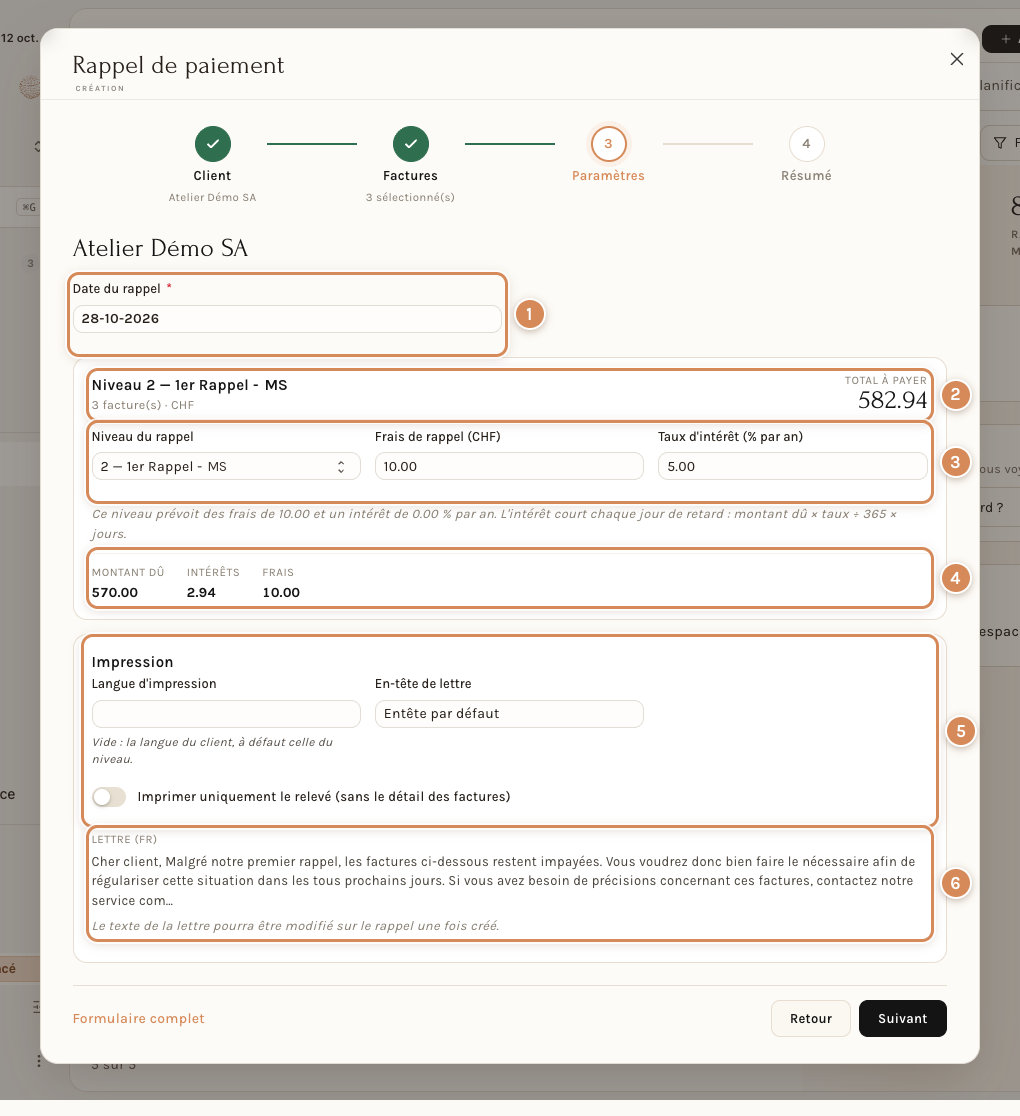This screenshot has height=1116, width=1020.
Task: Click the Impression section heading
Action: (x=132, y=663)
